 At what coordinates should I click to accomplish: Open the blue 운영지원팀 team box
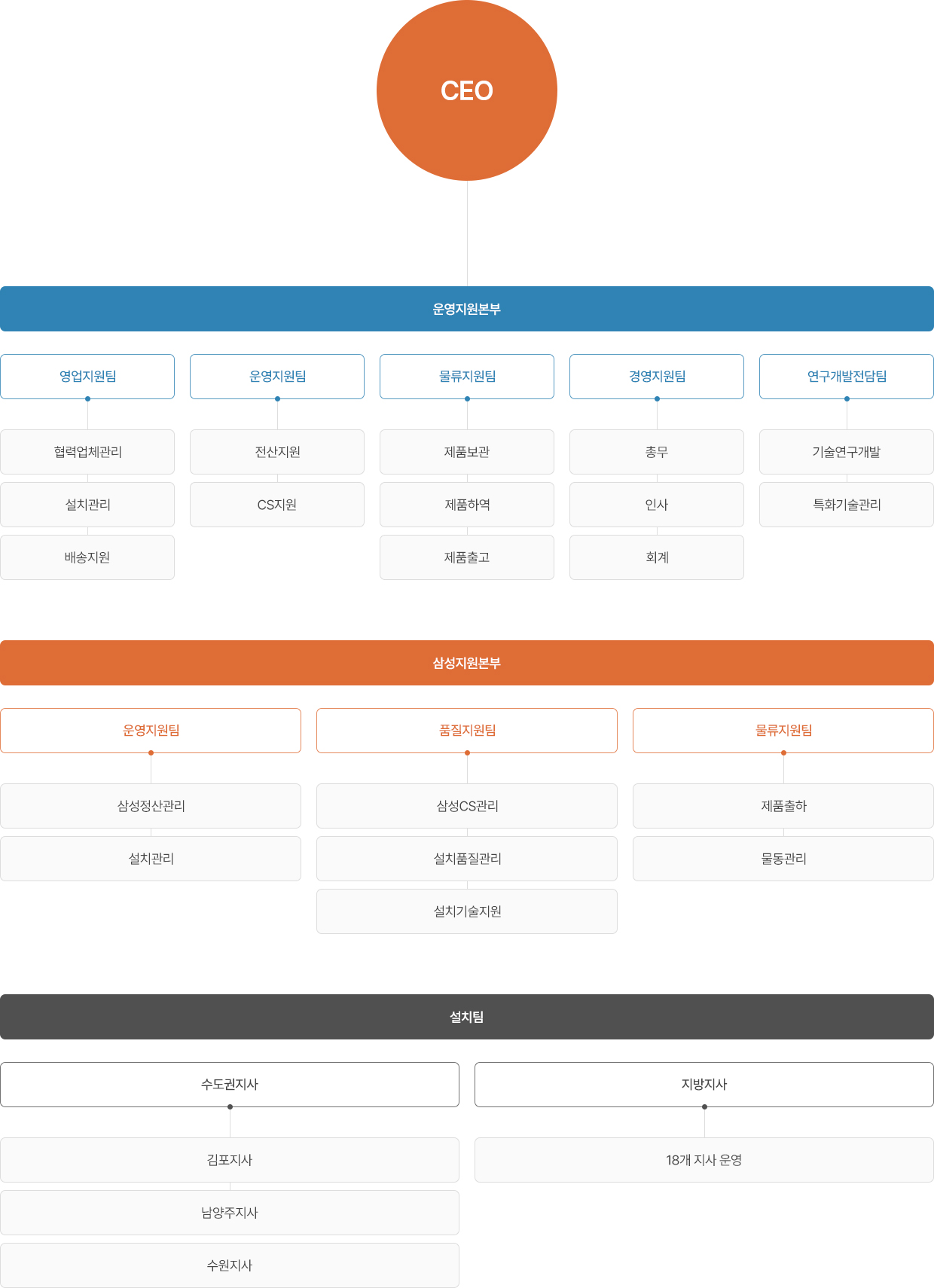pos(277,377)
